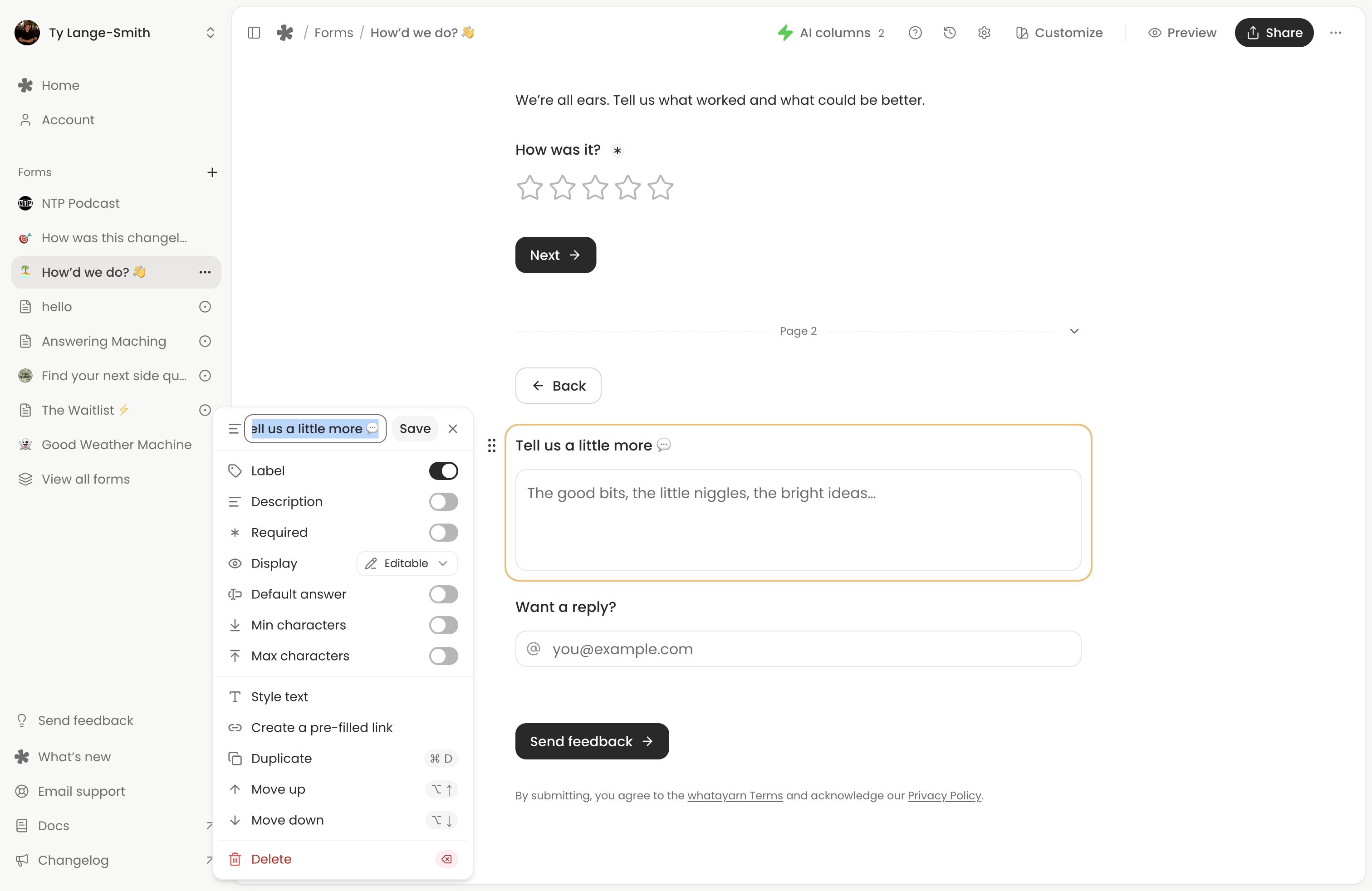Viewport: 1372px width, 891px height.
Task: Click the Share button
Action: 1274,33
